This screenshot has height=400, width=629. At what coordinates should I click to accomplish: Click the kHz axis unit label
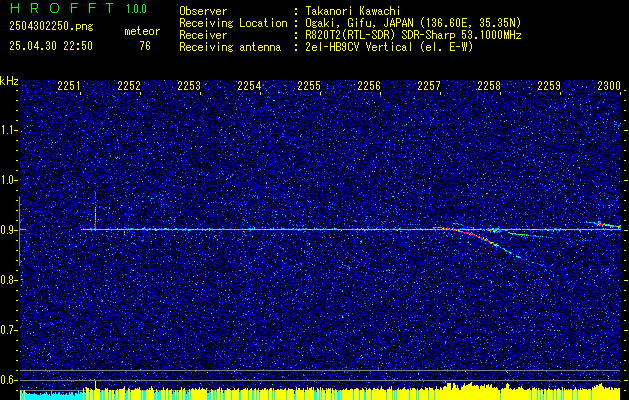9,81
